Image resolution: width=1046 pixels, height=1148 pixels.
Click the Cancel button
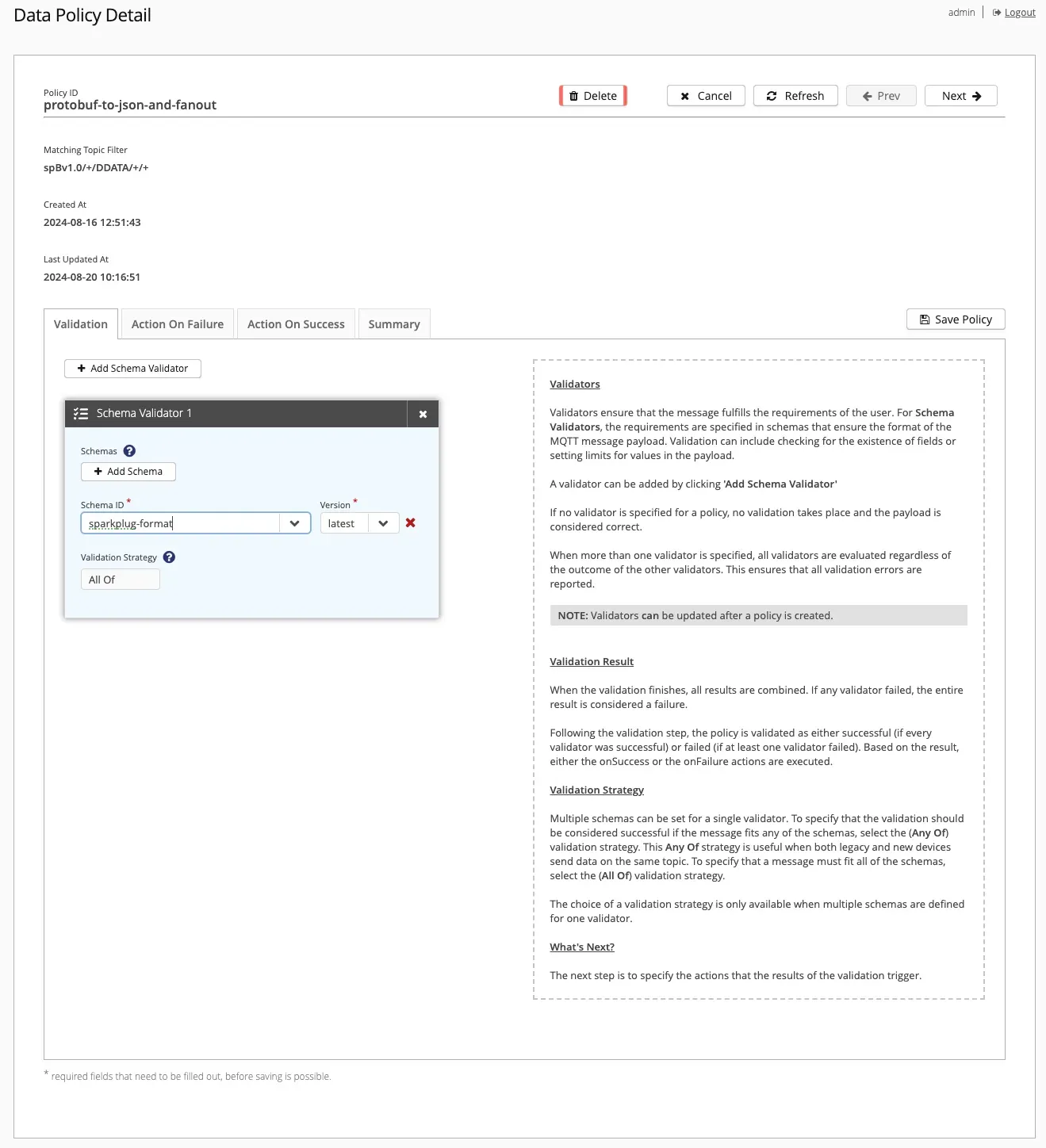[x=705, y=95]
